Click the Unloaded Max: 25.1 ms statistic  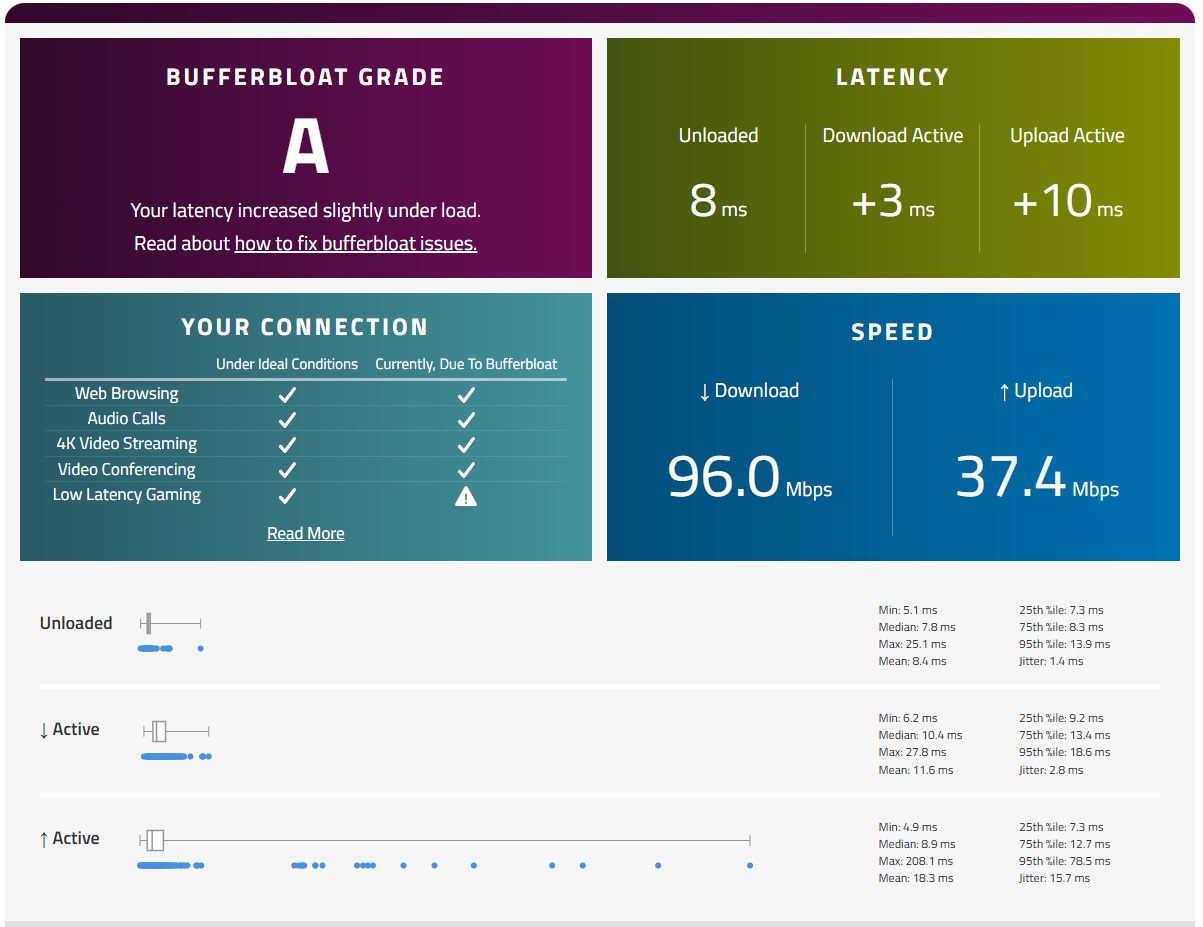[912, 644]
